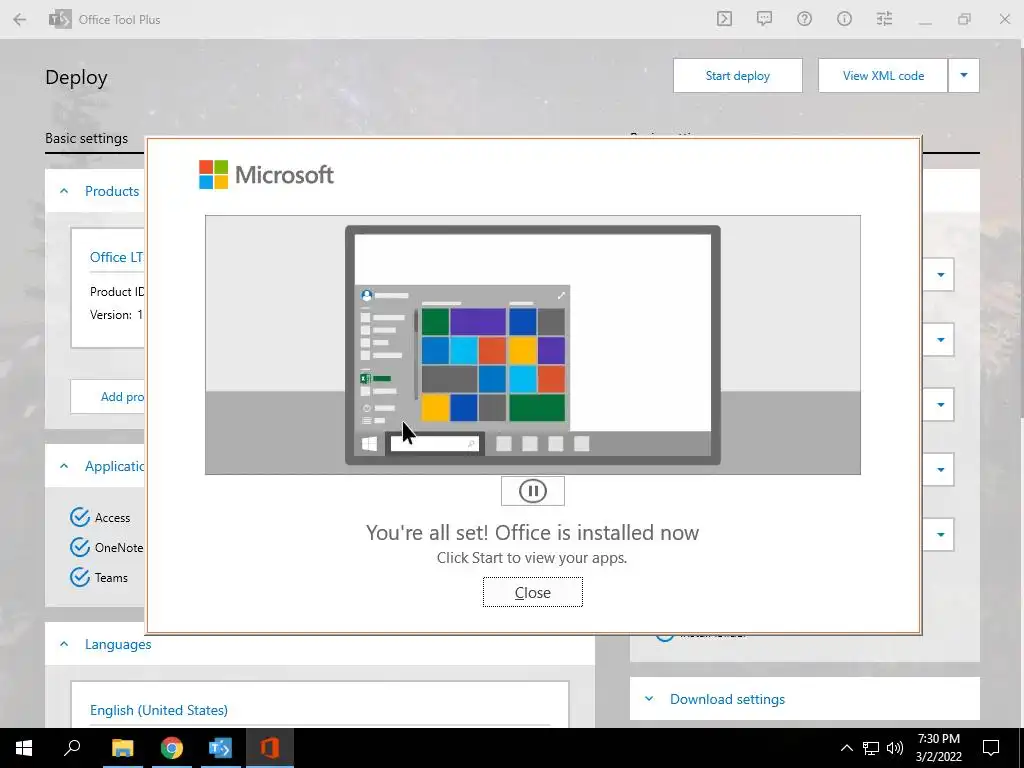Viewport: 1024px width, 768px height.
Task: Collapse the Languages section
Action: click(64, 644)
